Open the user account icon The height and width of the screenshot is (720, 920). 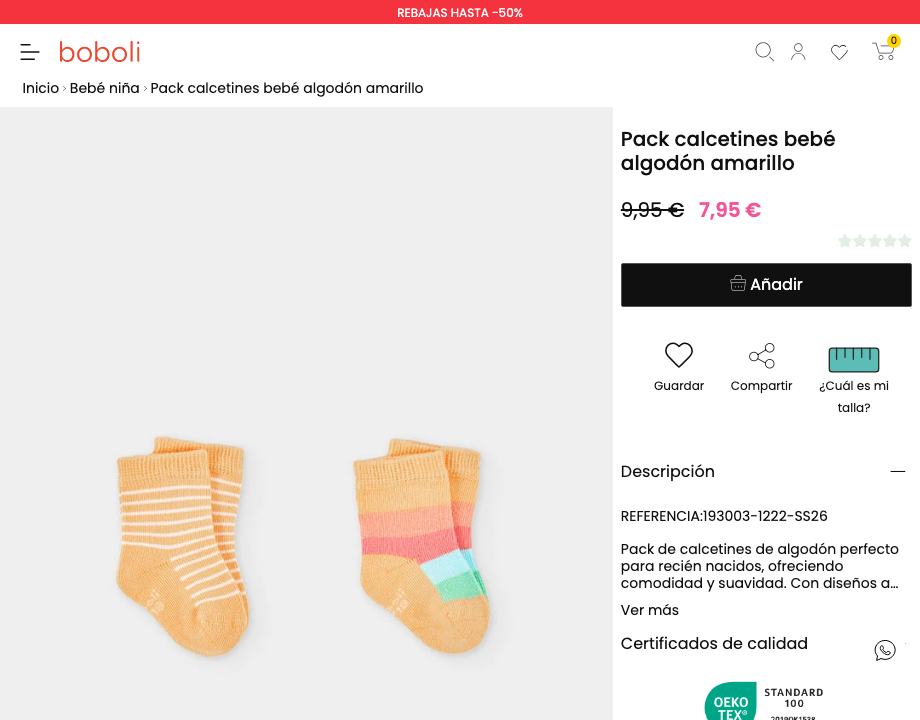pos(798,52)
